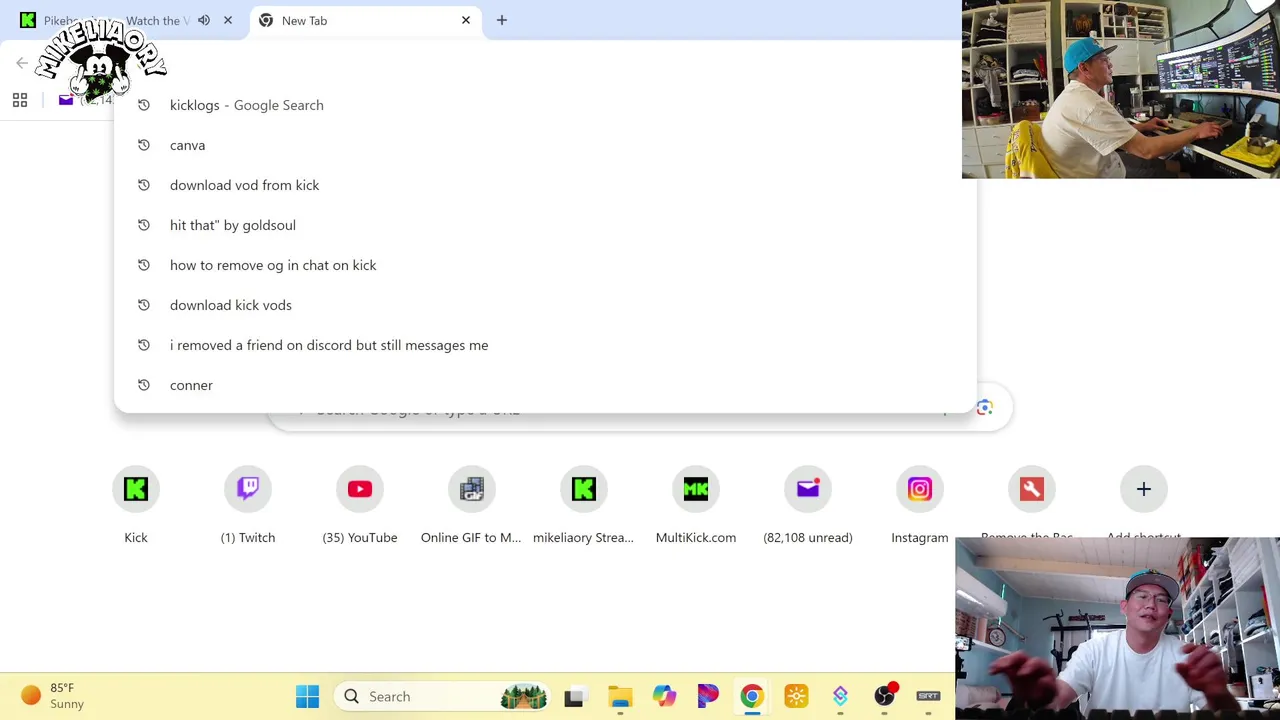The width and height of the screenshot is (1280, 720).
Task: Open the Online GIF to M... shortcut
Action: point(472,506)
